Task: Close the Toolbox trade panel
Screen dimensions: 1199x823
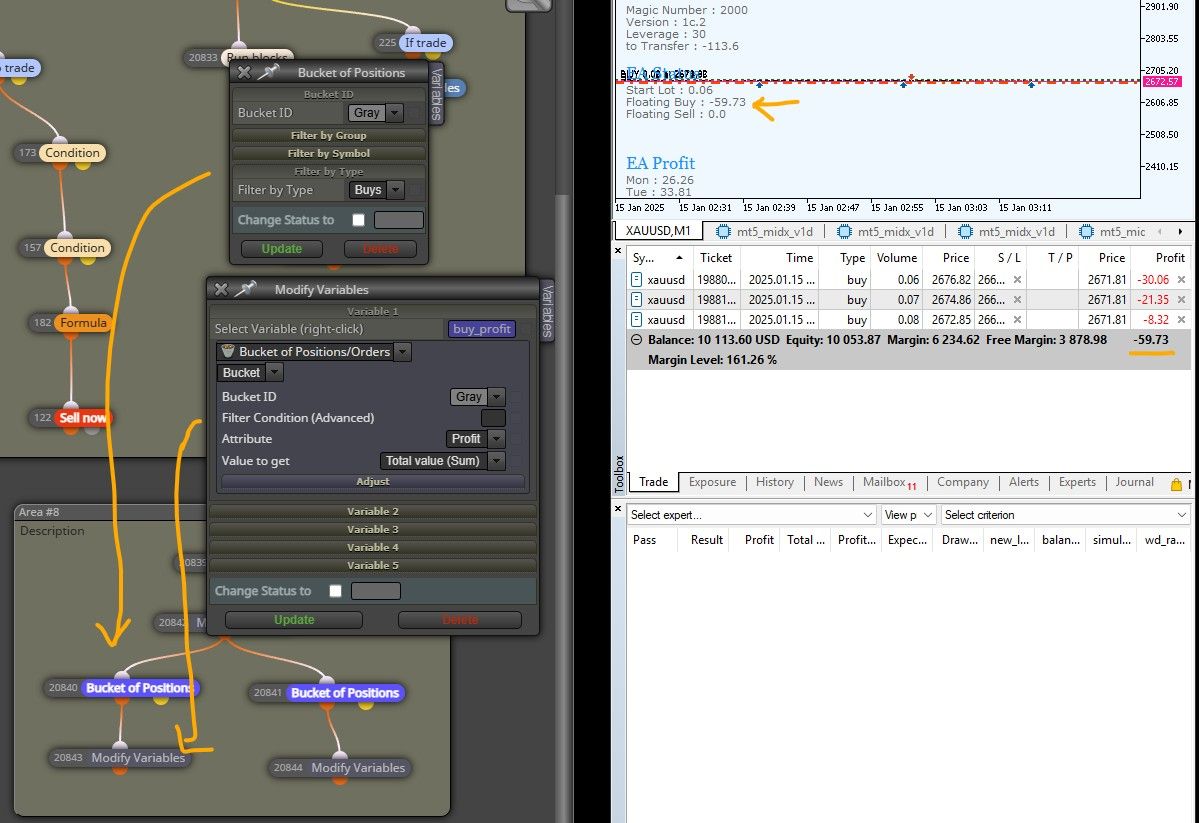Action: pyautogui.click(x=618, y=250)
